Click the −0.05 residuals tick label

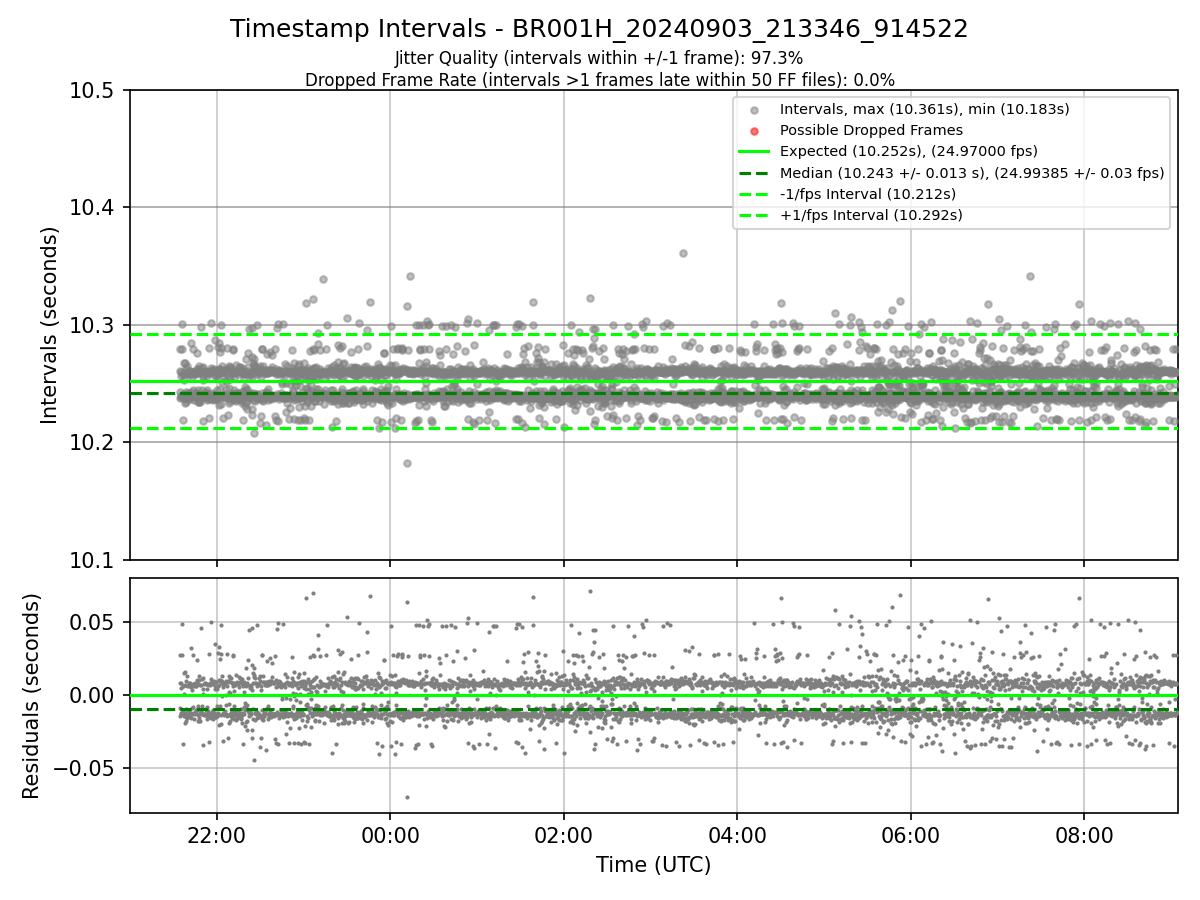coord(86,769)
